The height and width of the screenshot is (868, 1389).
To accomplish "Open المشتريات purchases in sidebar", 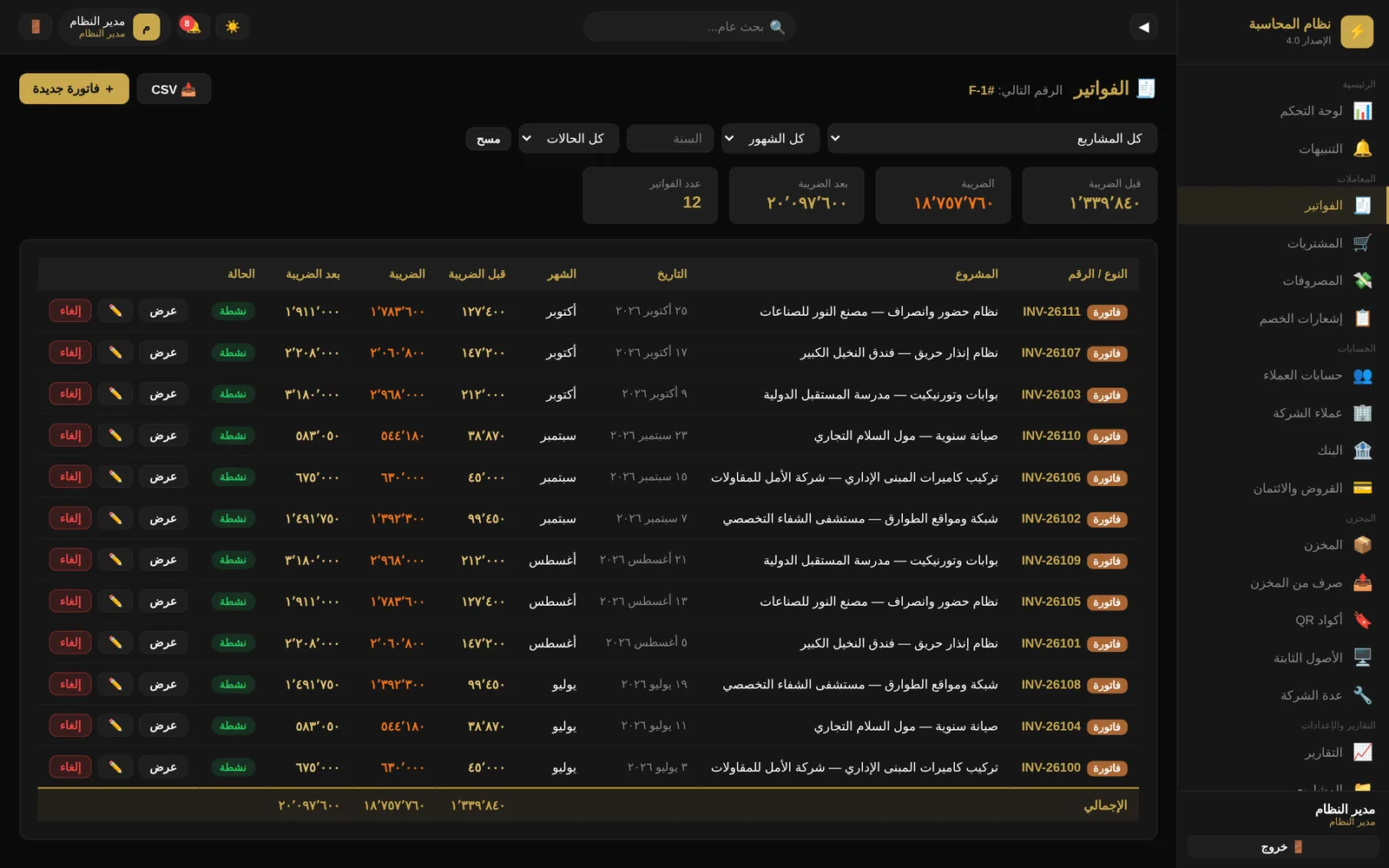I will click(1283, 243).
